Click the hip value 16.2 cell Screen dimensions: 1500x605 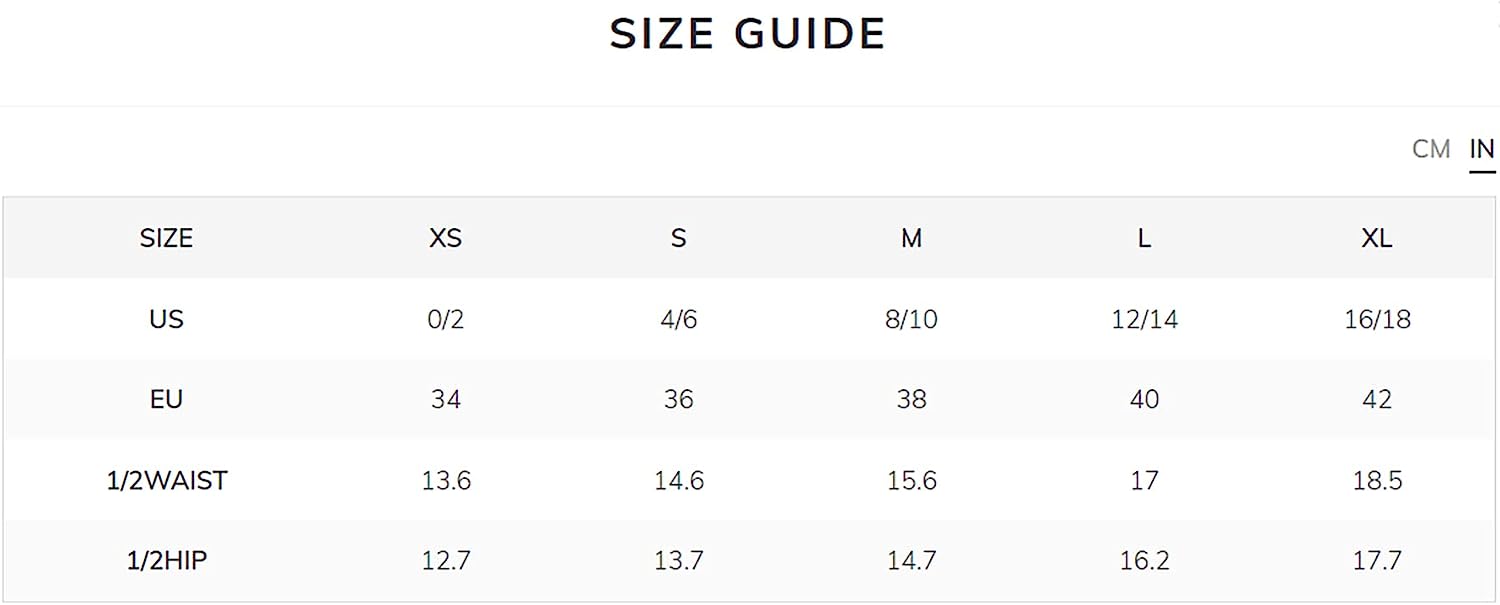pyautogui.click(x=1144, y=561)
